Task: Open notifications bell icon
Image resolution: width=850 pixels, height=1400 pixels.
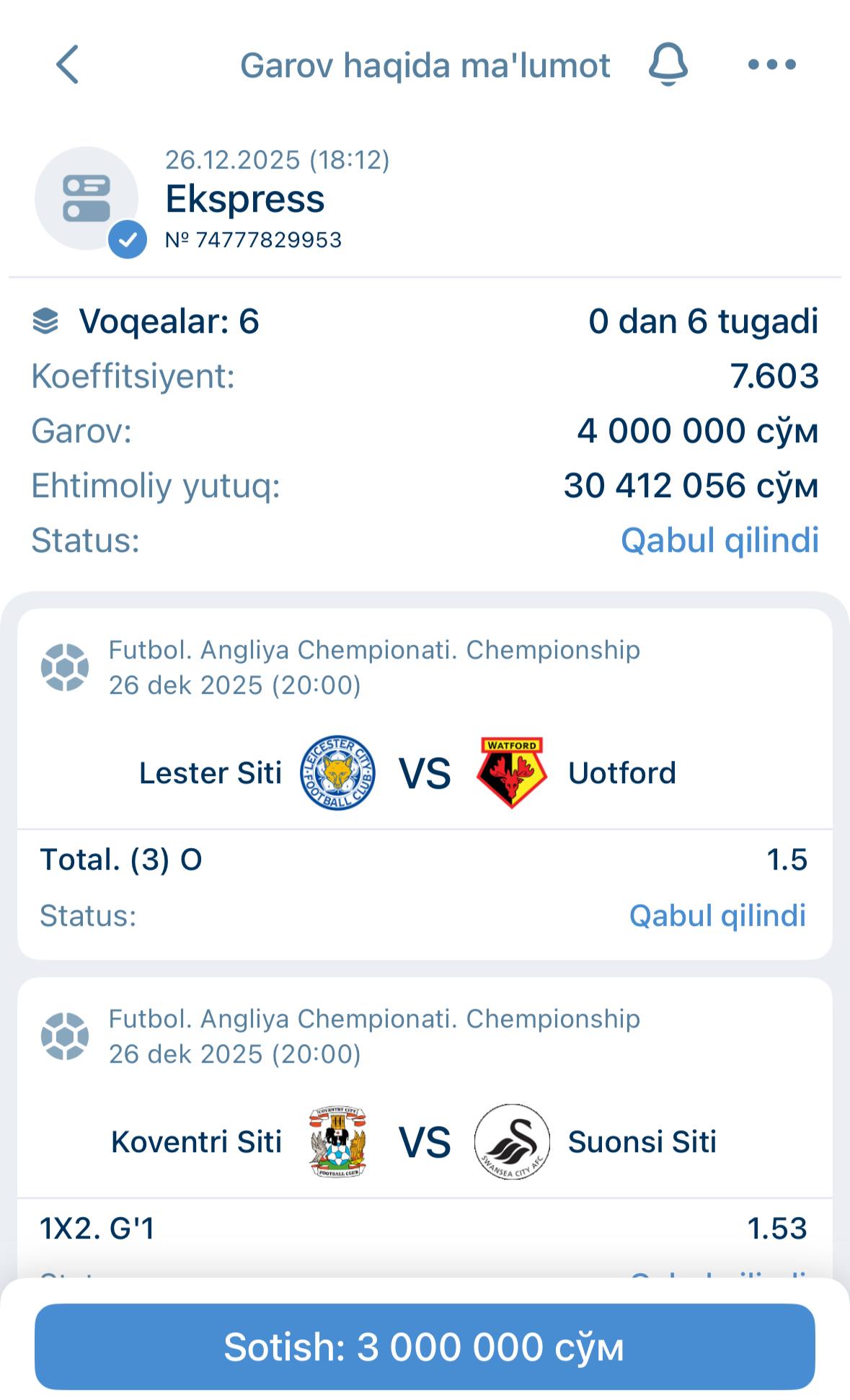Action: pyautogui.click(x=668, y=65)
